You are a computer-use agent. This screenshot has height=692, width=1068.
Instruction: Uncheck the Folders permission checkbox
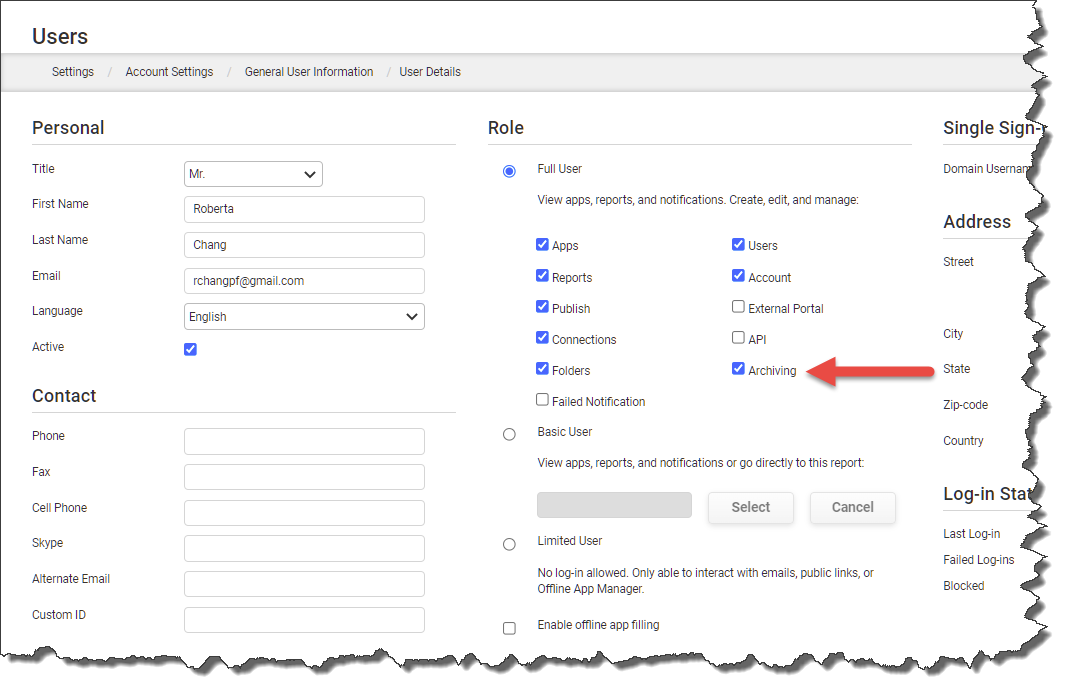coord(542,368)
